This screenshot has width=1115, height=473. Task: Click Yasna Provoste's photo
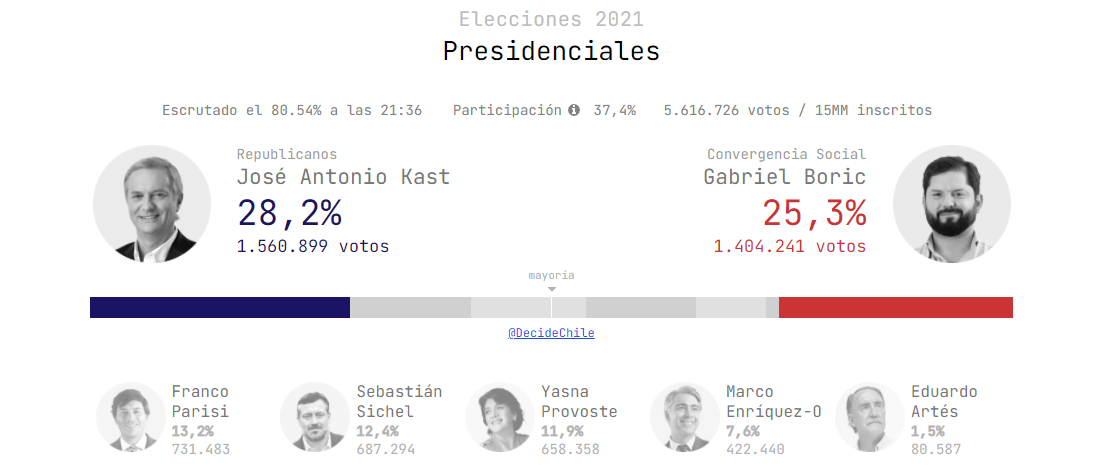(x=499, y=416)
